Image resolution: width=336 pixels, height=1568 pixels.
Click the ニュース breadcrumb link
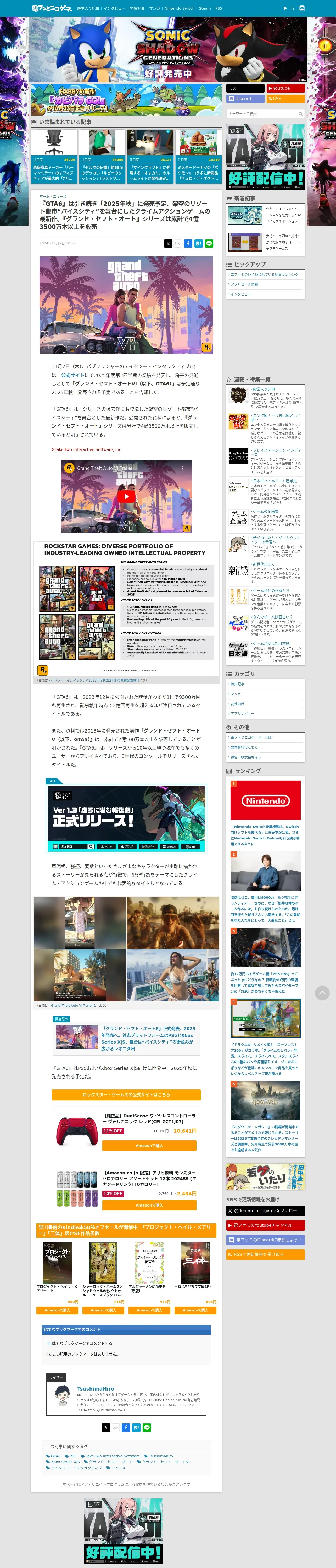[x=60, y=197]
